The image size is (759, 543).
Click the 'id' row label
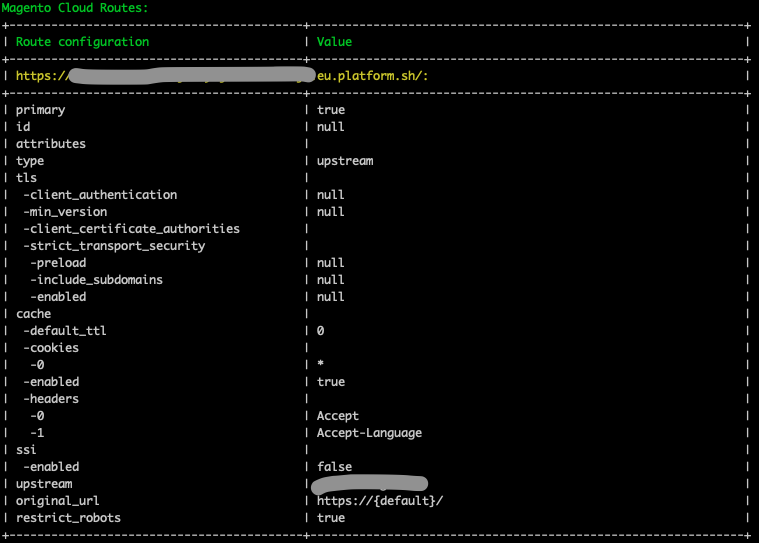[23, 127]
